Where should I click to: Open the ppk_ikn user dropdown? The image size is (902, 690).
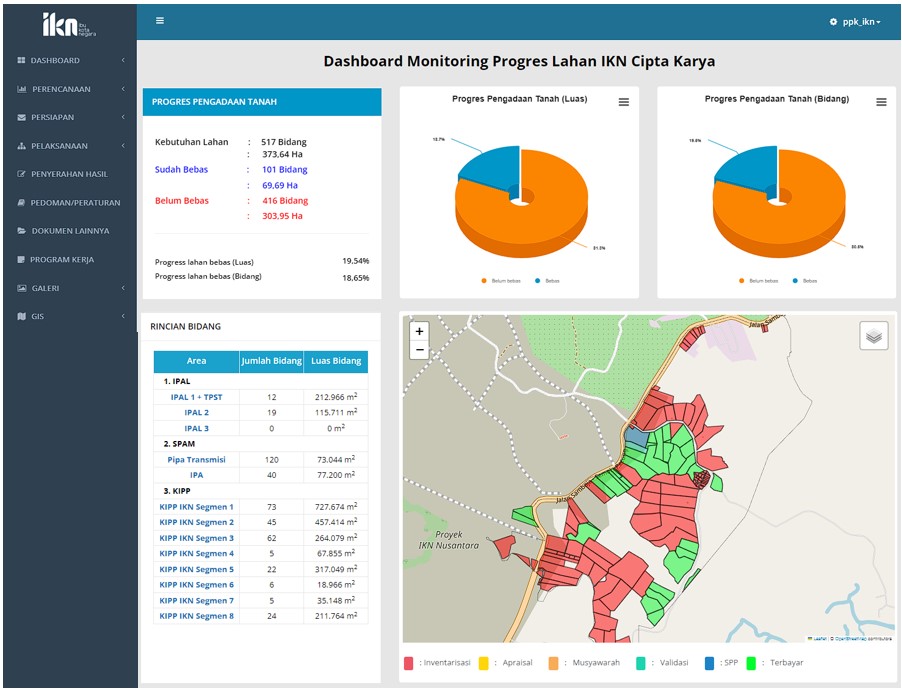pyautogui.click(x=861, y=22)
